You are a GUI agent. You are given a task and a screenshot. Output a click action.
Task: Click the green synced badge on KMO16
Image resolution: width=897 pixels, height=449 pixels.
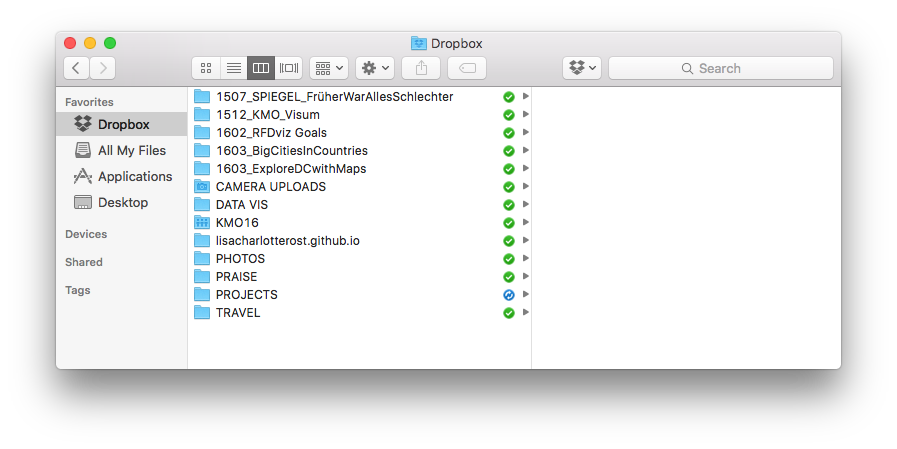coord(509,223)
